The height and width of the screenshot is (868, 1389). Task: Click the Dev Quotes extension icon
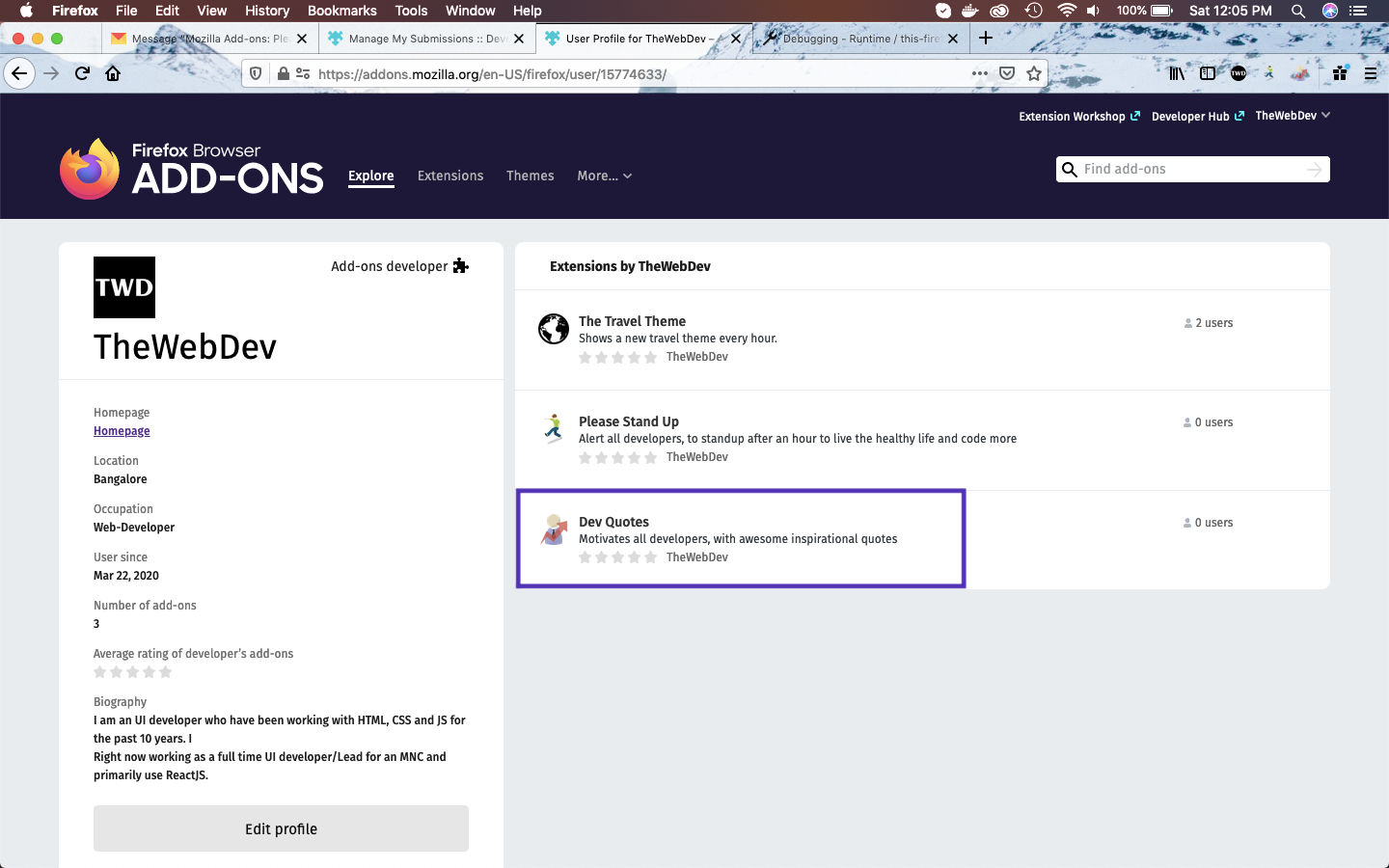(x=554, y=529)
